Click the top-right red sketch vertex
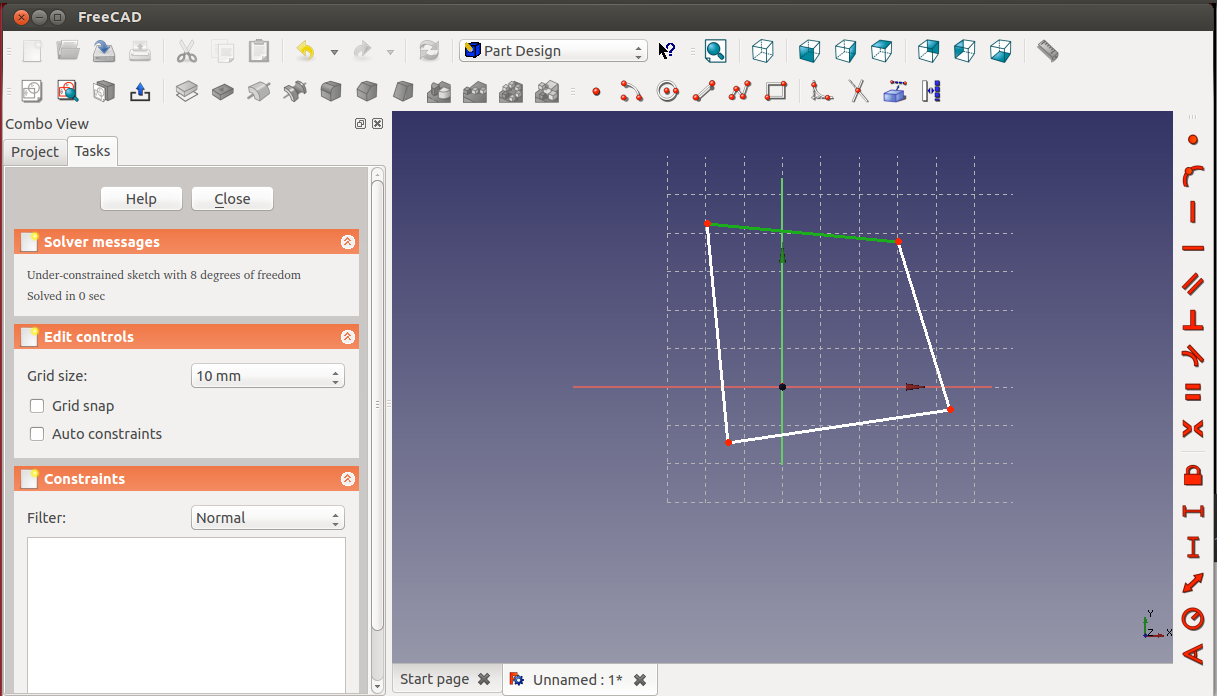Image resolution: width=1217 pixels, height=696 pixels. (898, 241)
